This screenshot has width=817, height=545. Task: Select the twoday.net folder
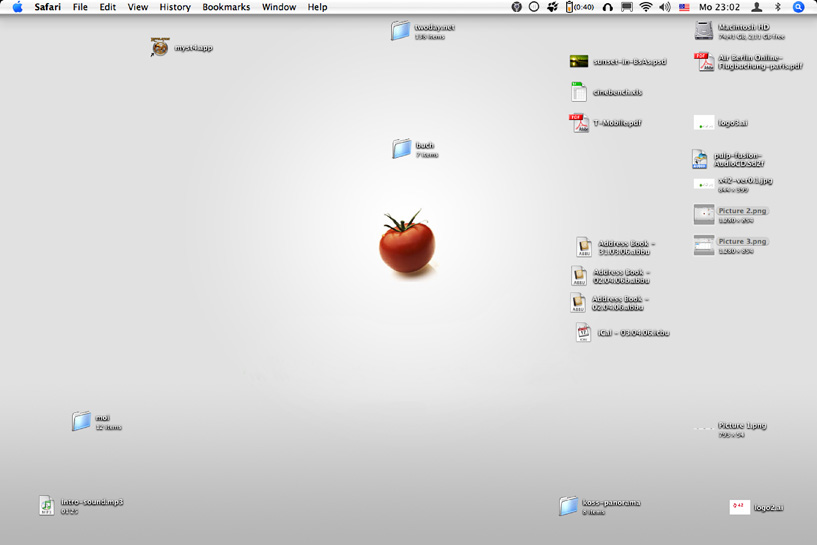(401, 31)
